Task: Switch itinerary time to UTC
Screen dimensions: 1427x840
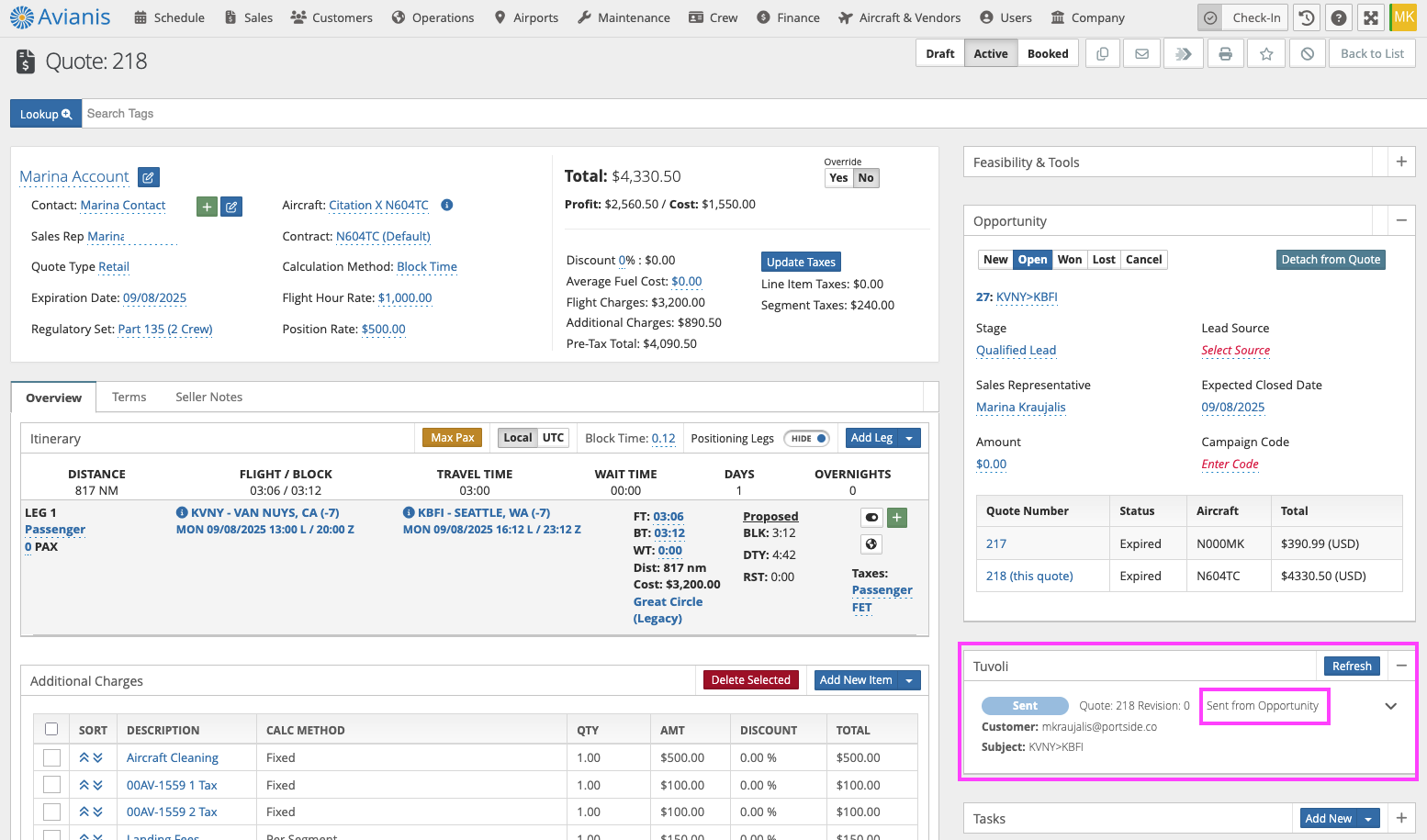Action: click(x=553, y=438)
